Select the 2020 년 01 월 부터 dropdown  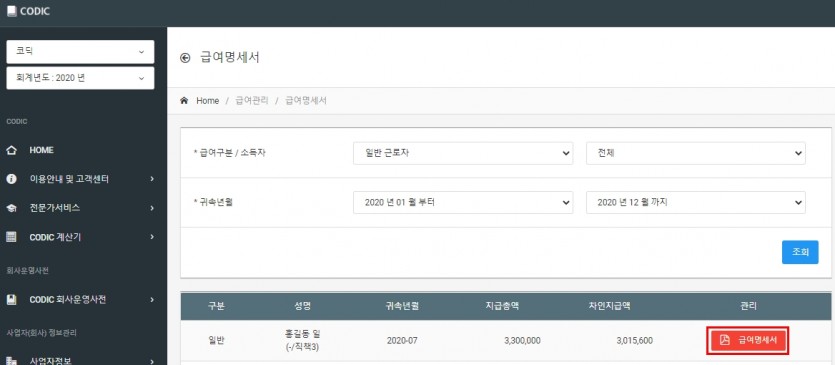463,202
